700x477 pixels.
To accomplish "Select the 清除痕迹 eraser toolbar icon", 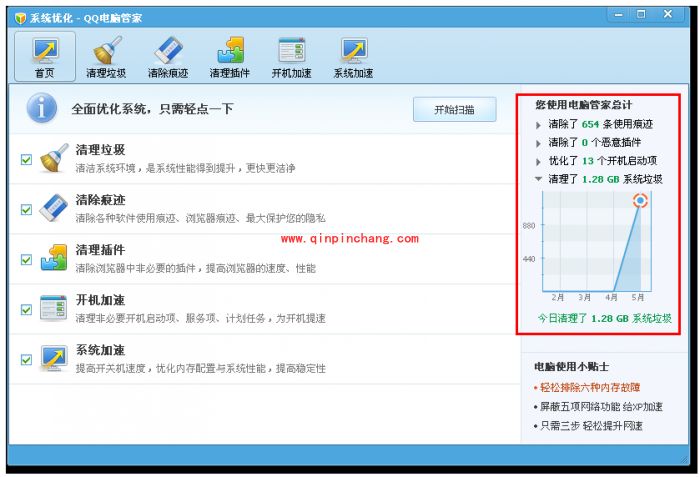I will [x=168, y=56].
